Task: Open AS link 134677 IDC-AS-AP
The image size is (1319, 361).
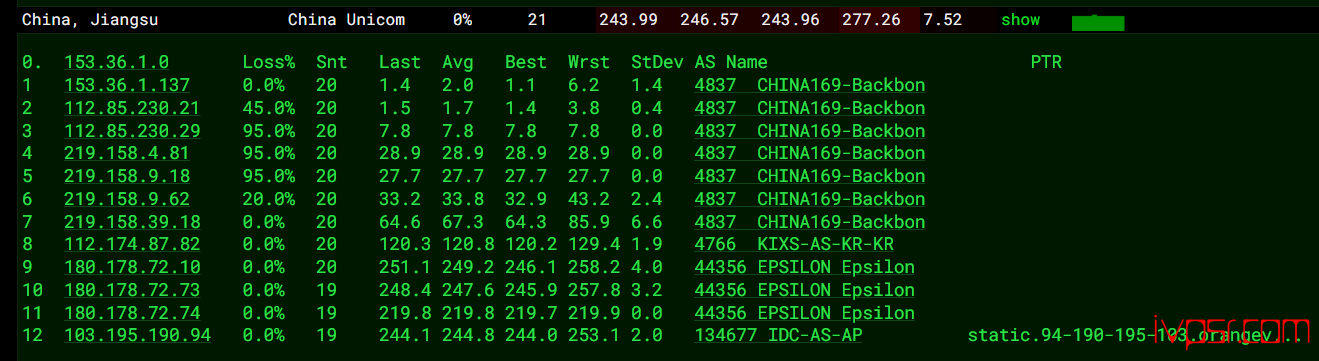Action: [779, 335]
